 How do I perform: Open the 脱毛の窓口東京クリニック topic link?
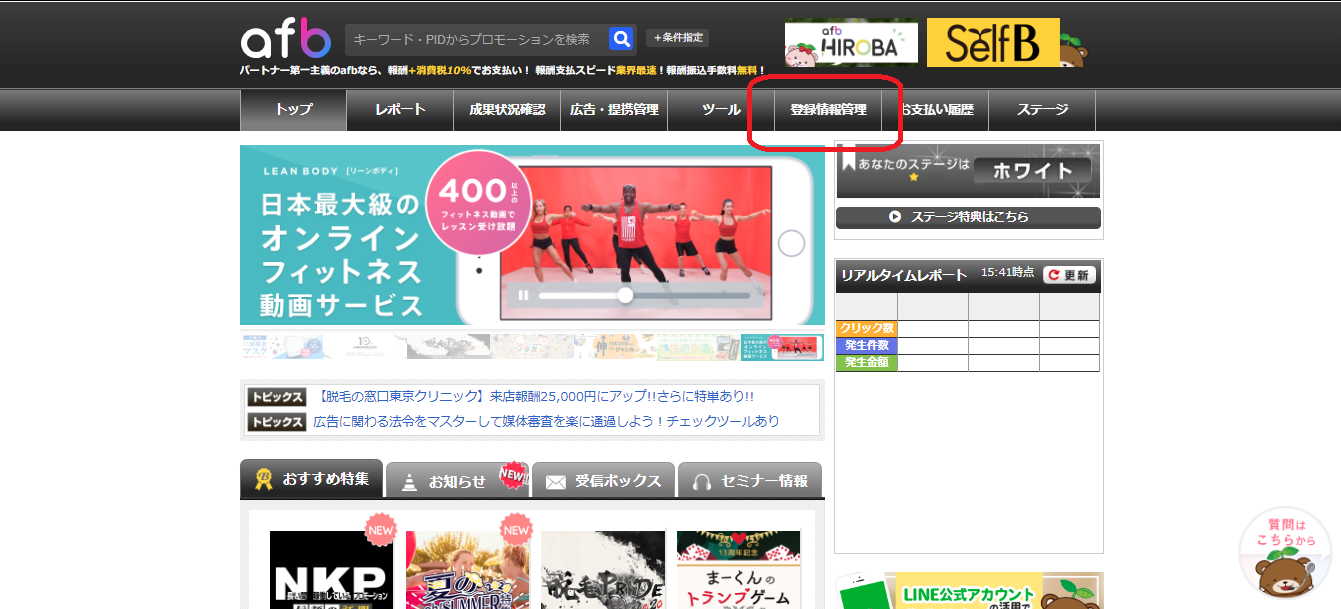[x=534, y=397]
